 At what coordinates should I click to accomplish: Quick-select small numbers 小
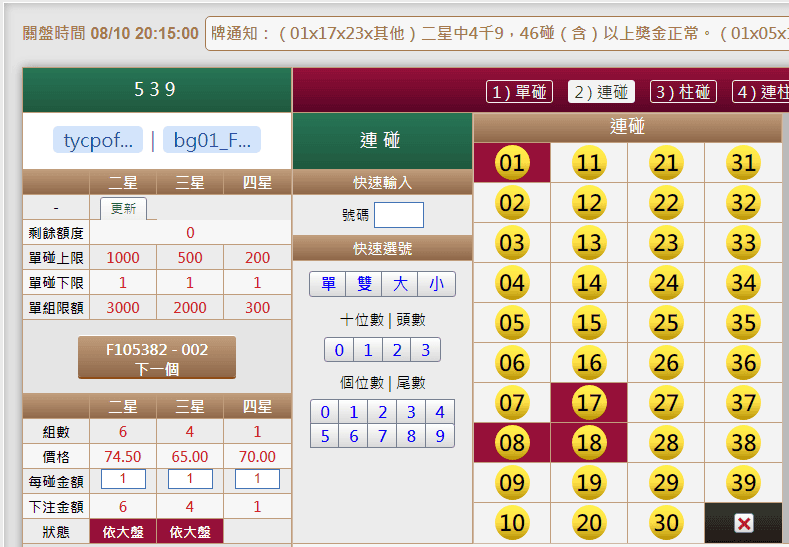click(x=436, y=284)
